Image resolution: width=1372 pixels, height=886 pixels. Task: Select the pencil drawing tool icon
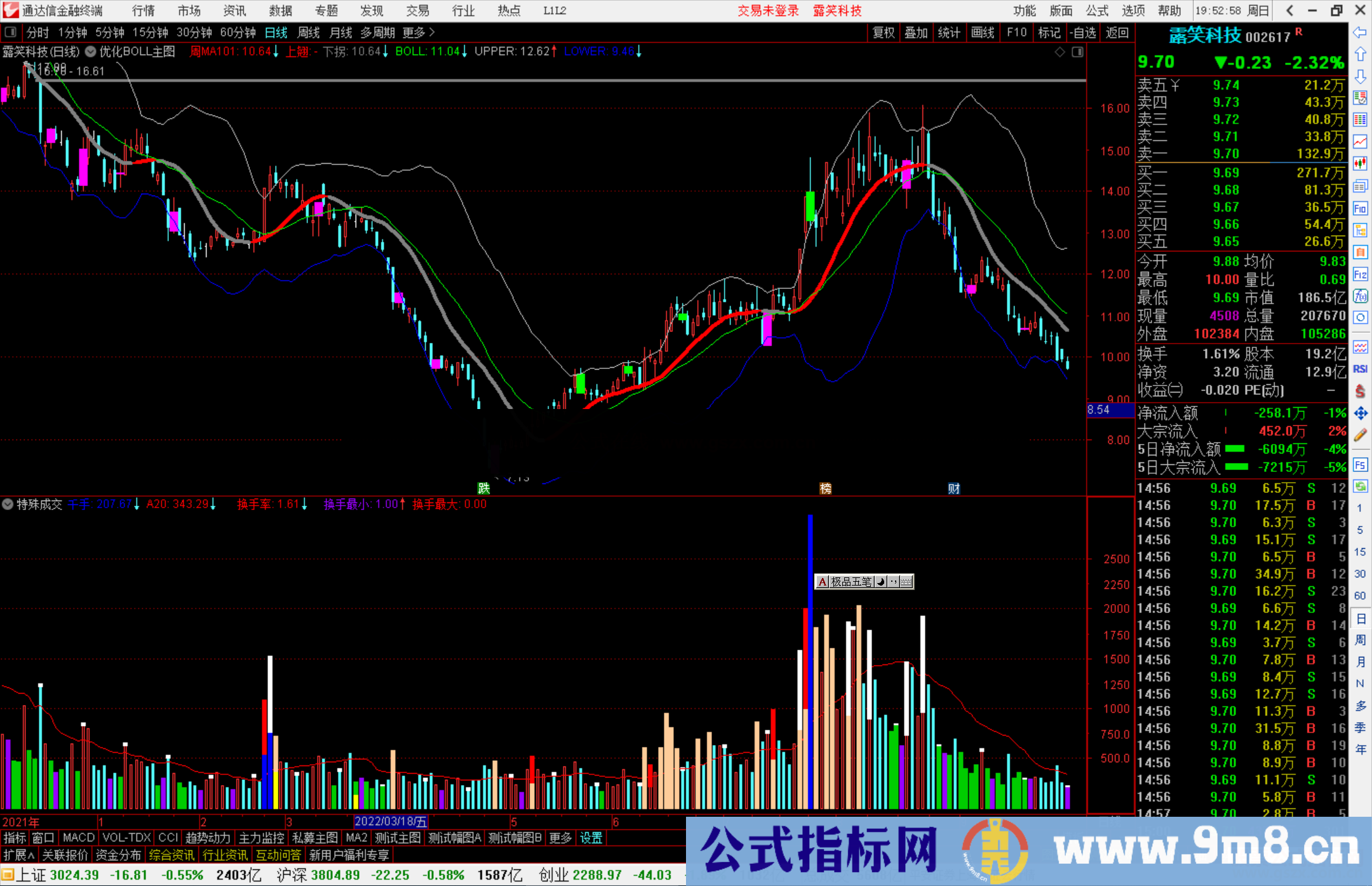(1360, 436)
